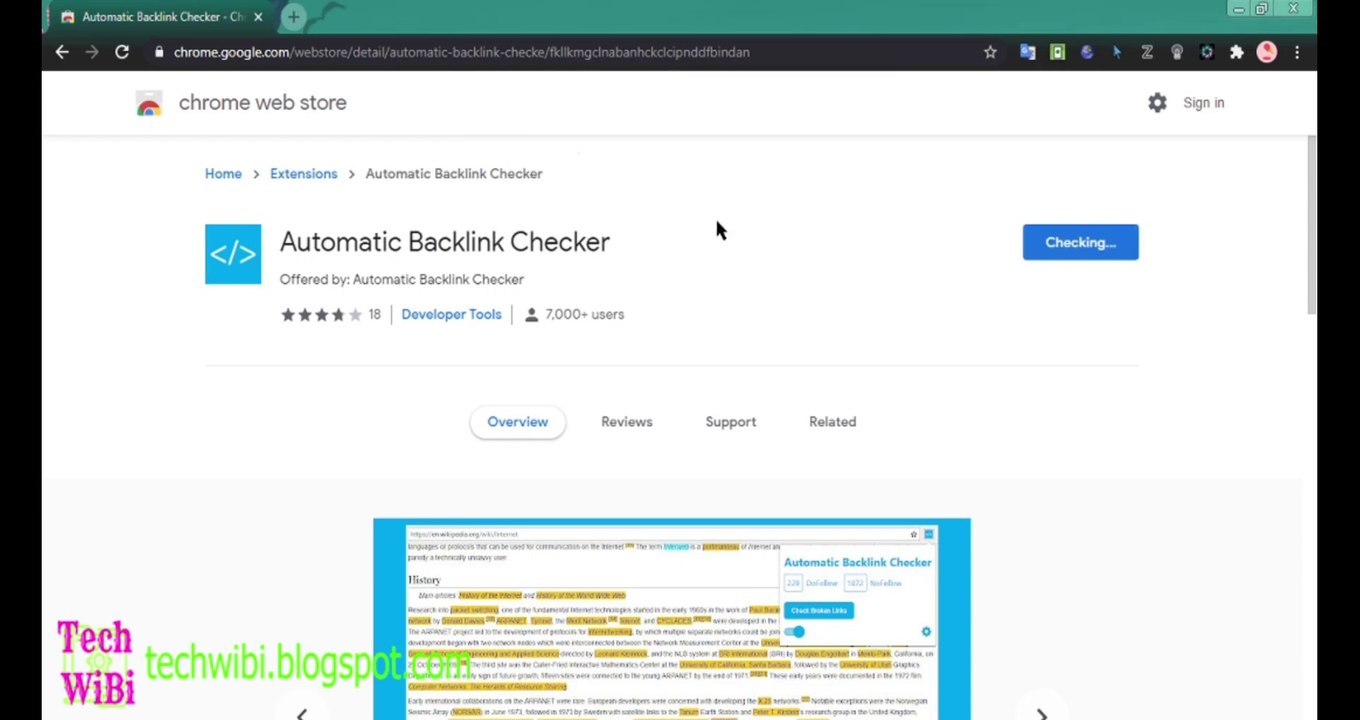View site information via the lock icon

[x=159, y=52]
